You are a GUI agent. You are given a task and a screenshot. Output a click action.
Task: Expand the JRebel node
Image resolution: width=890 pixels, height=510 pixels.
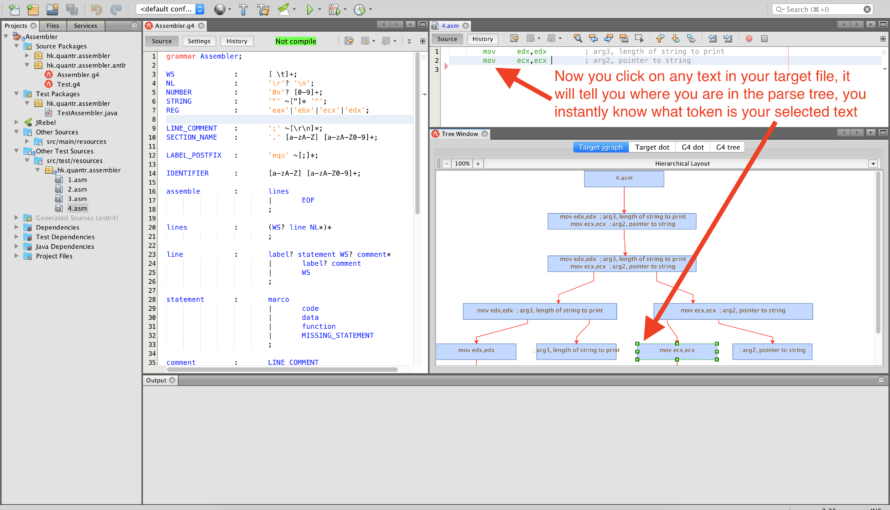pyautogui.click(x=17, y=122)
